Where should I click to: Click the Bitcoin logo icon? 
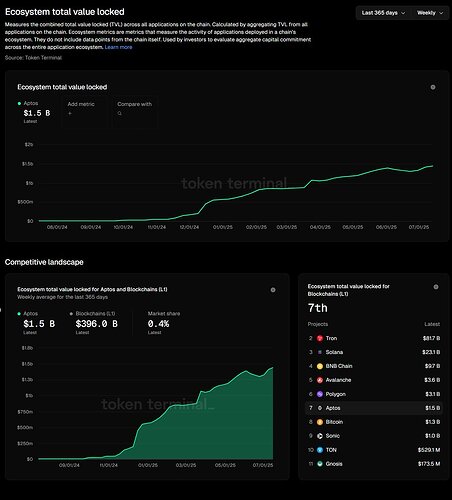[320, 422]
